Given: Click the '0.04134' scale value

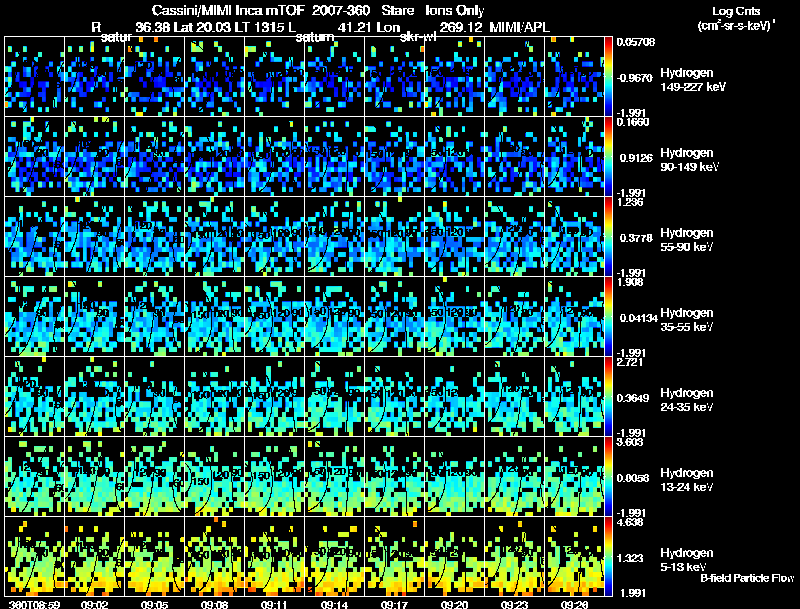Looking at the screenshot, I should 638,318.
